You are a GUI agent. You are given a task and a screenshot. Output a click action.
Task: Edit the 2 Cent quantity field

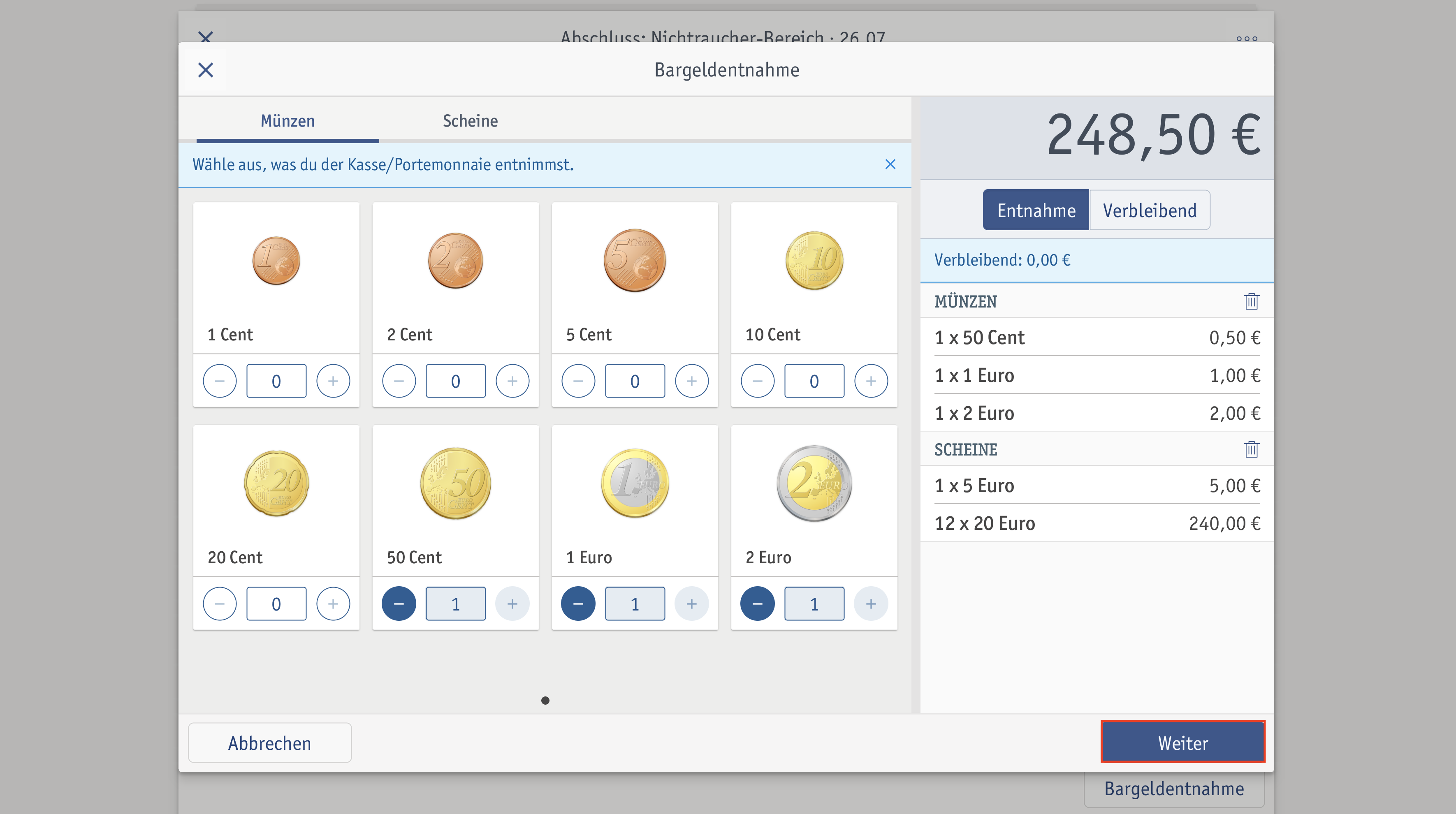(456, 381)
